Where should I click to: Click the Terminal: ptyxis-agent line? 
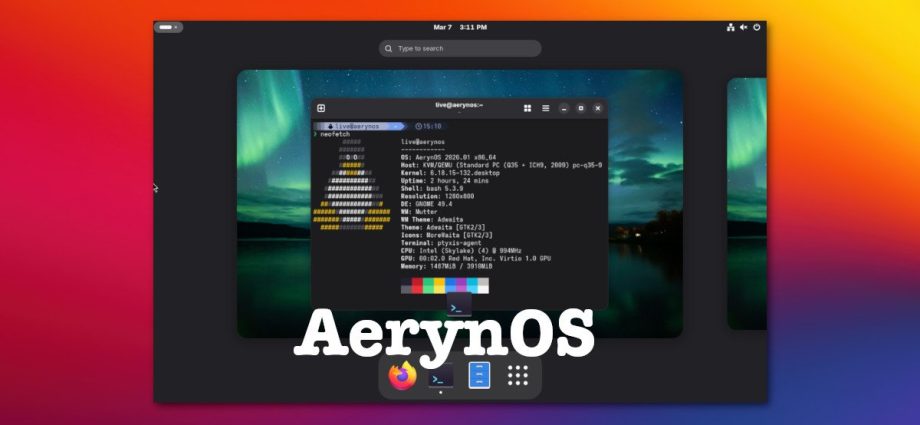pyautogui.click(x=441, y=242)
